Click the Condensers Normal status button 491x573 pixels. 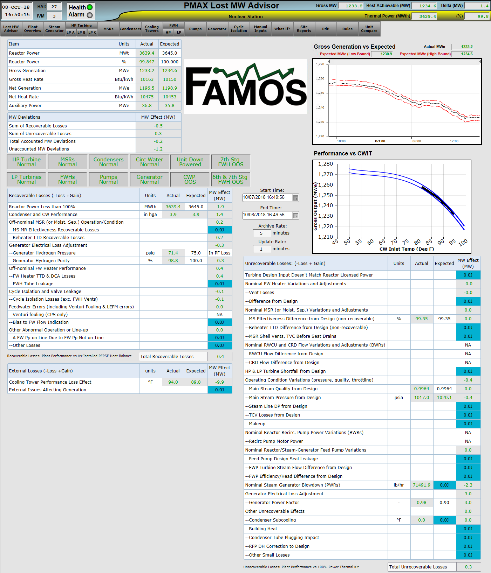[109, 162]
